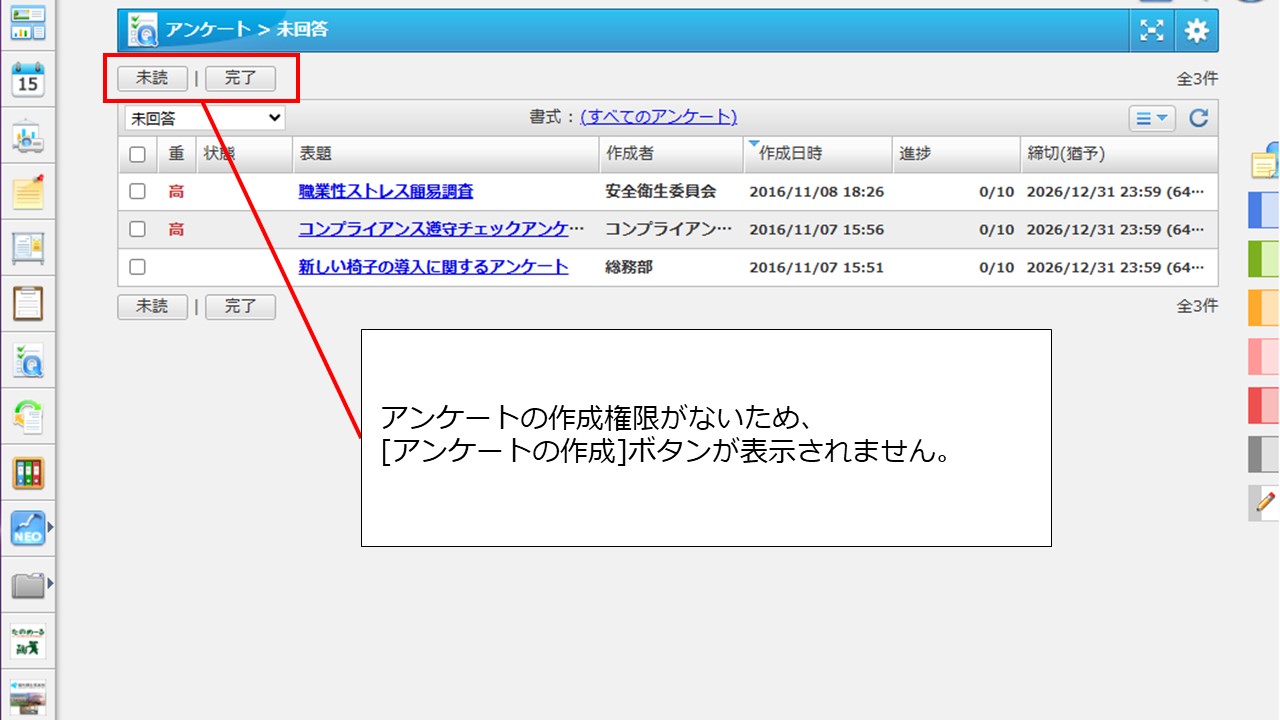This screenshot has width=1280, height=720.
Task: Click the 締切(猶予) column header
Action: tap(1066, 154)
